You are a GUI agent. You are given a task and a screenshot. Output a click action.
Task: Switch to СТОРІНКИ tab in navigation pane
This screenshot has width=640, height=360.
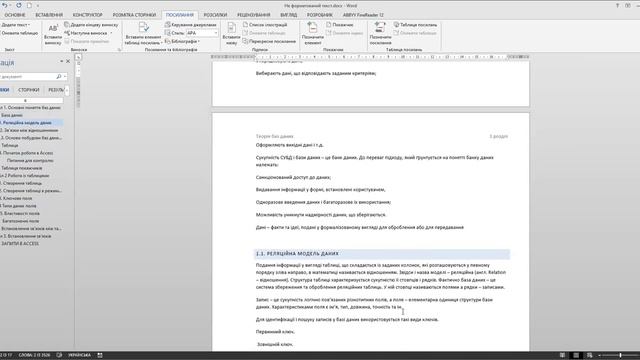pos(29,90)
